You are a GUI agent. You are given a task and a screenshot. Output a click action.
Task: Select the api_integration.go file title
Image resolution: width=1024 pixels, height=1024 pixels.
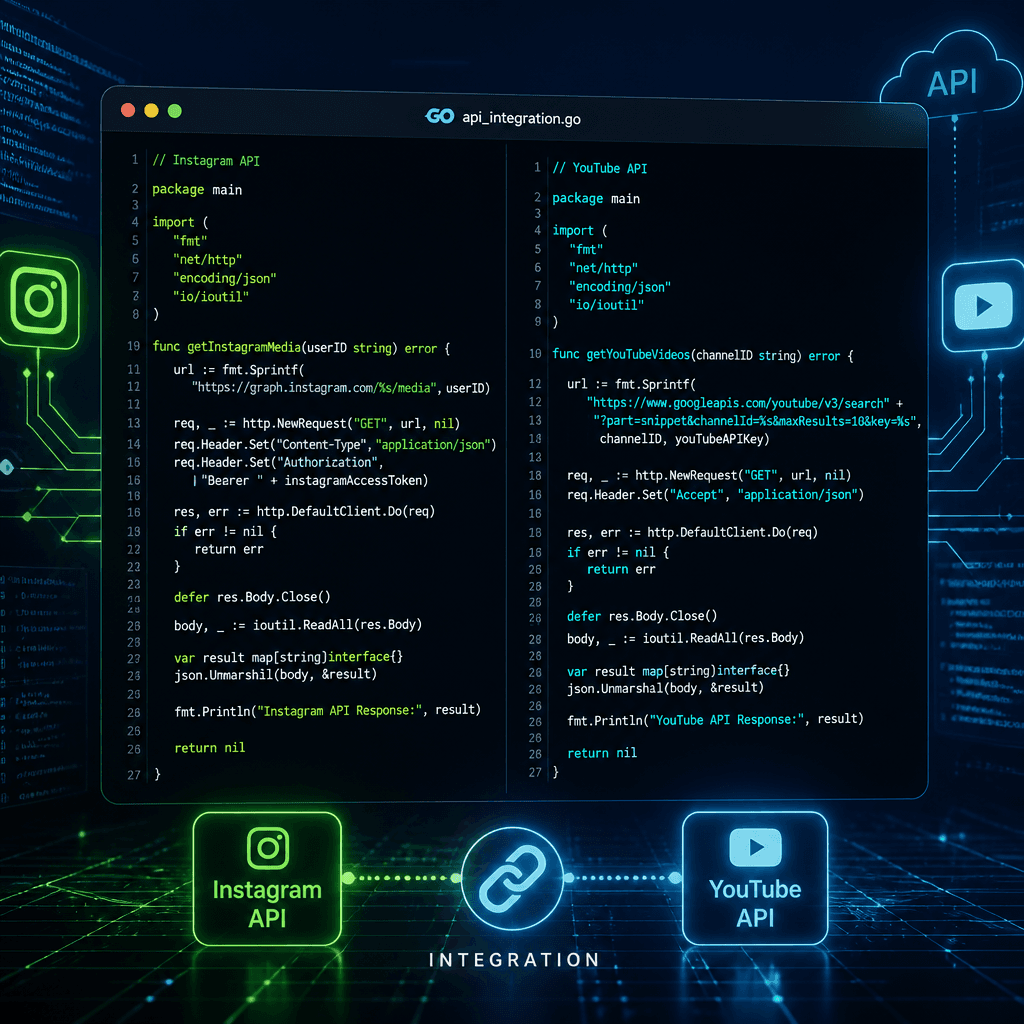tap(521, 118)
